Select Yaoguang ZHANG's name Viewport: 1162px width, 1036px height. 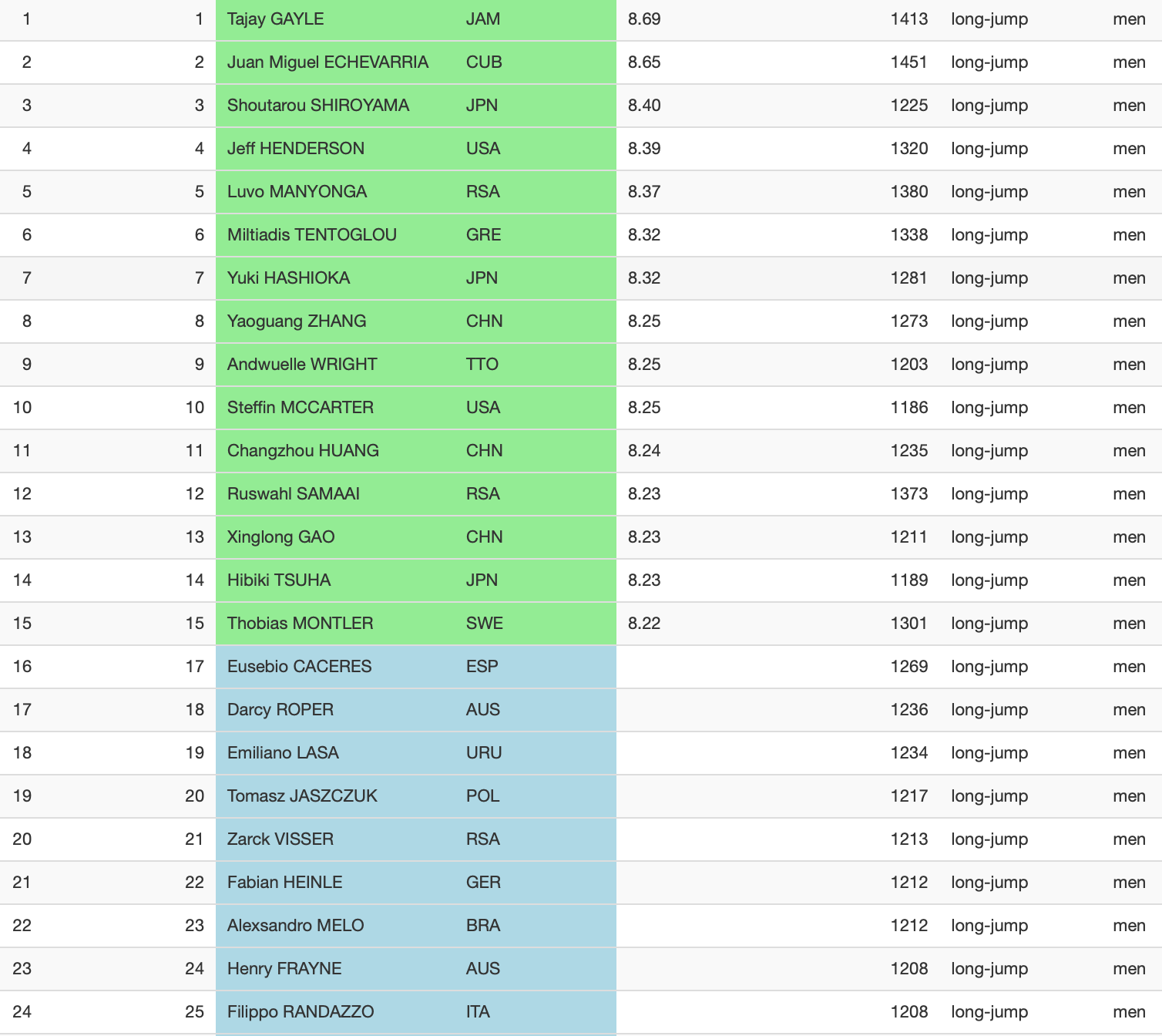pyautogui.click(x=297, y=321)
